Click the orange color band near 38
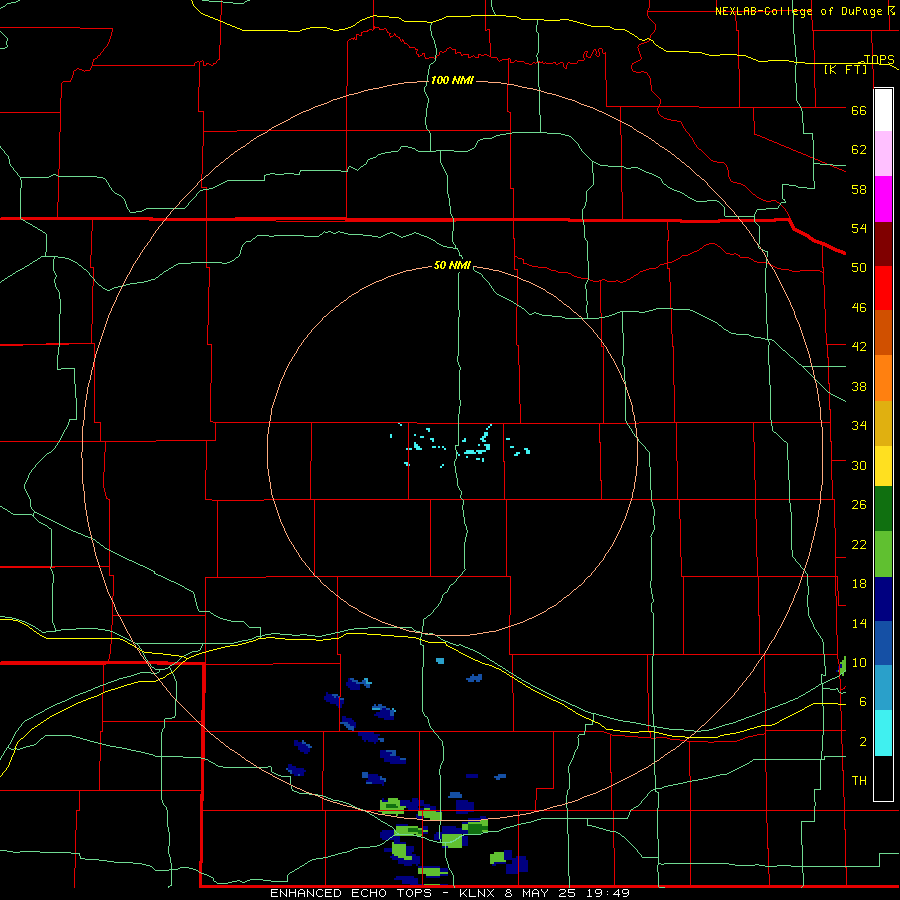This screenshot has height=900, width=900. tap(883, 378)
